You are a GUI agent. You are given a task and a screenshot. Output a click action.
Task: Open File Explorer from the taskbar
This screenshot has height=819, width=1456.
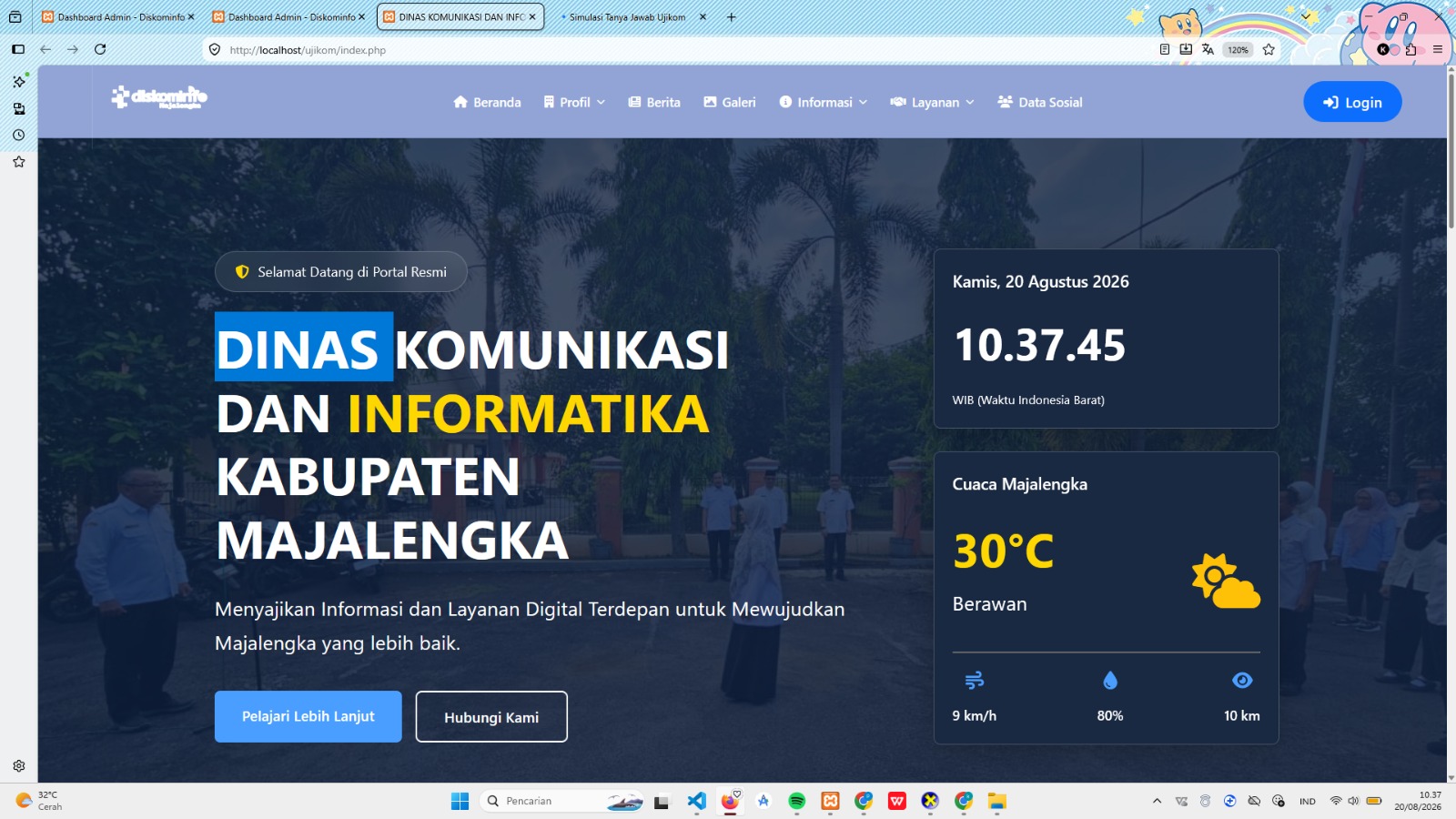(997, 801)
